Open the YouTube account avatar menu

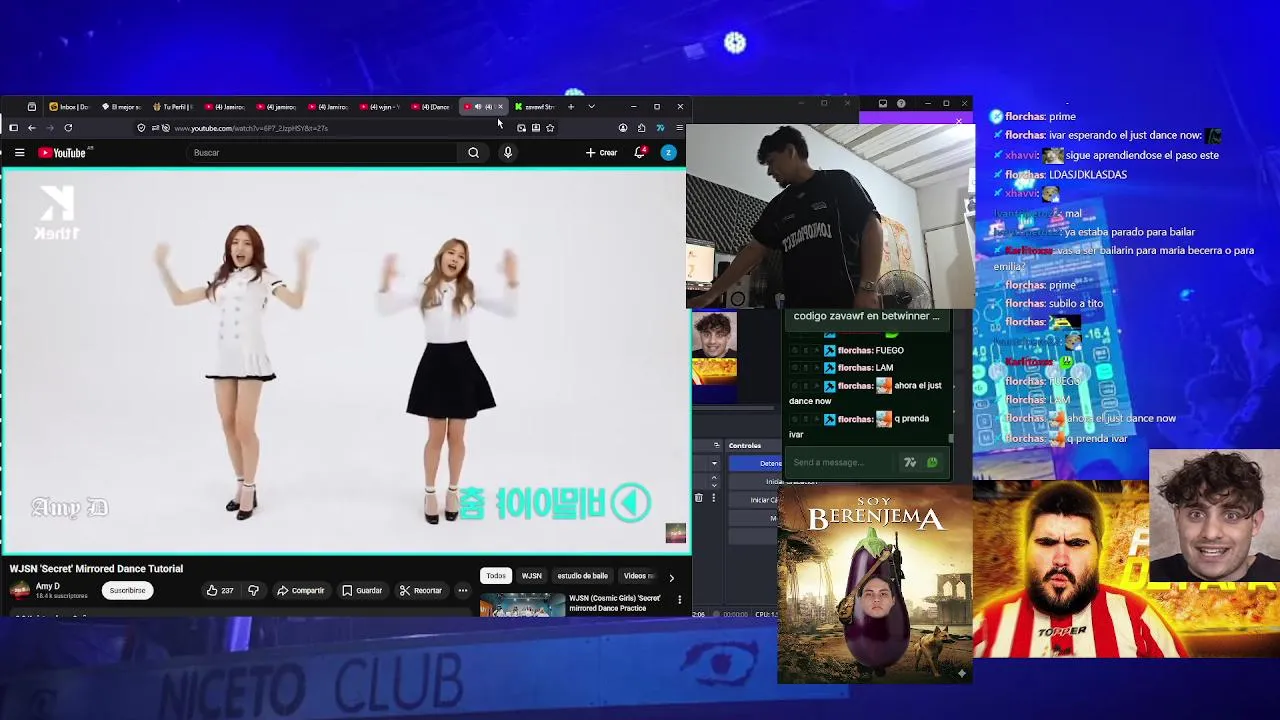click(x=668, y=153)
